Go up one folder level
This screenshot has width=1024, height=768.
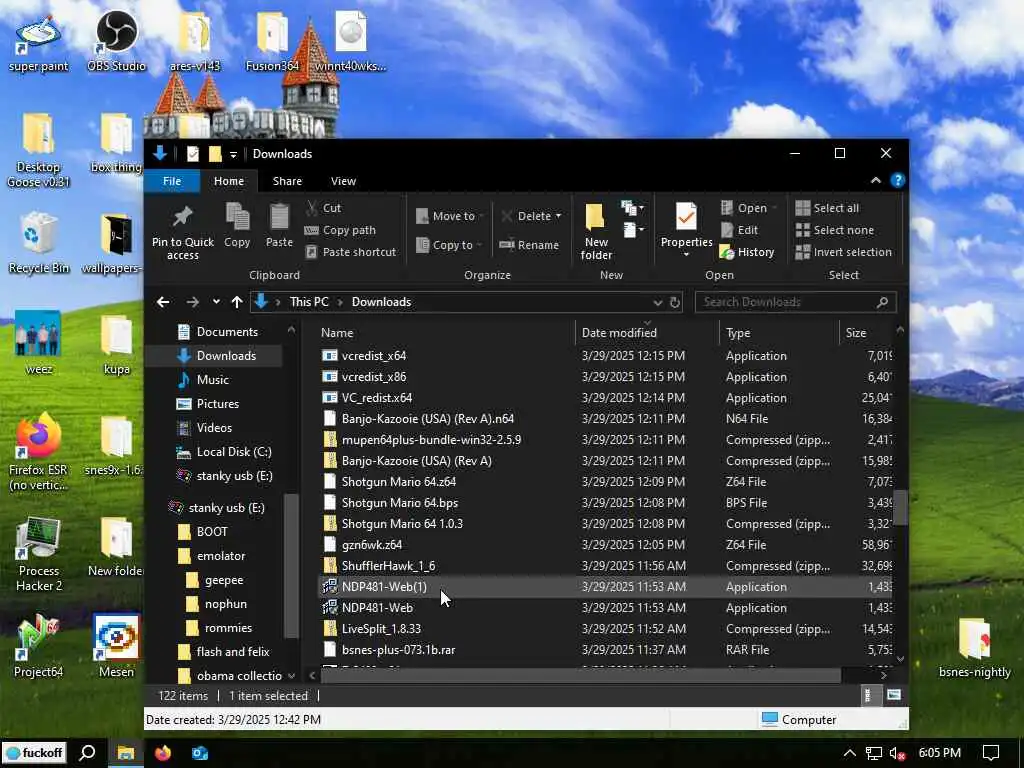[x=237, y=302]
